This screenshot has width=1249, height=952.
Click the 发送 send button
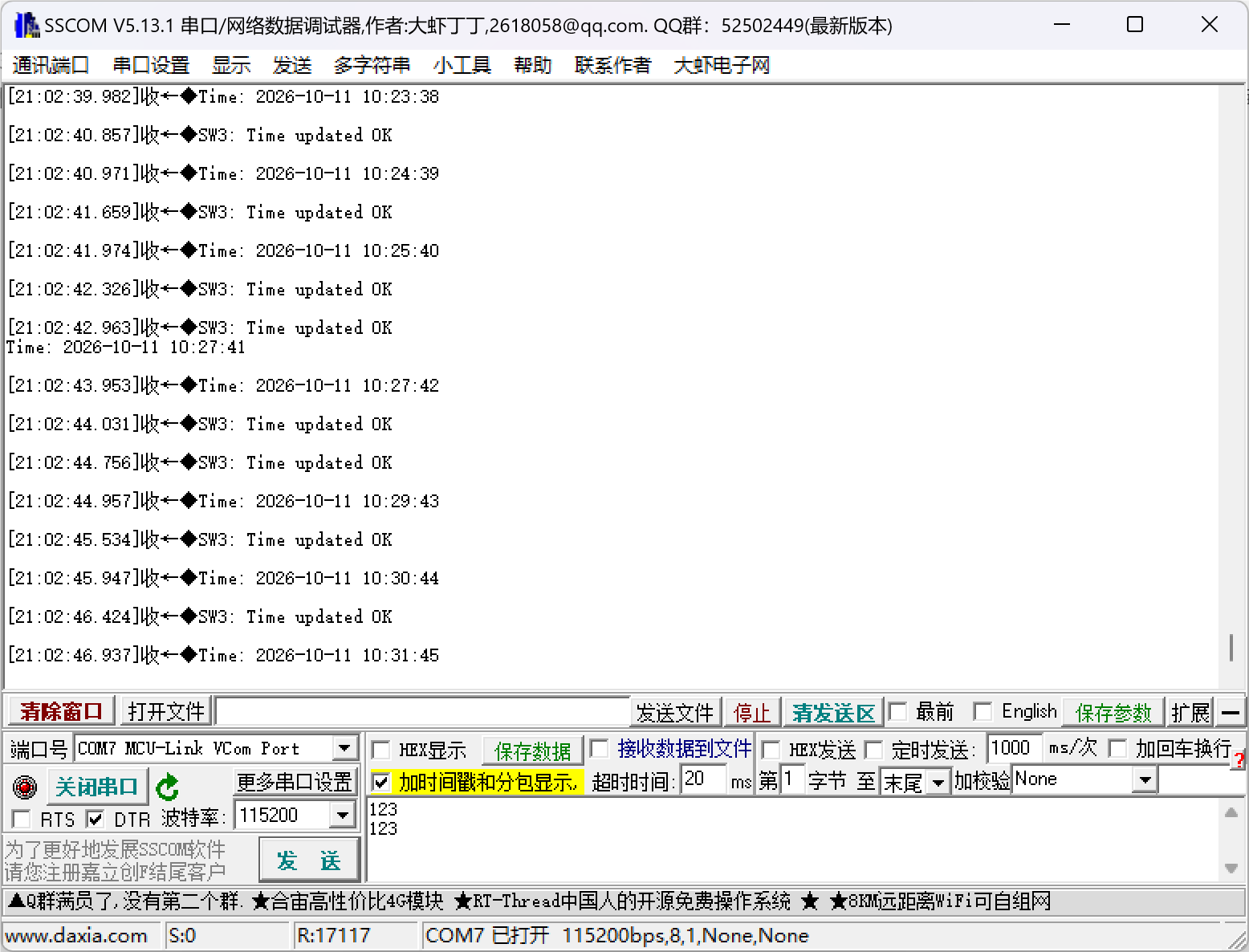point(309,860)
